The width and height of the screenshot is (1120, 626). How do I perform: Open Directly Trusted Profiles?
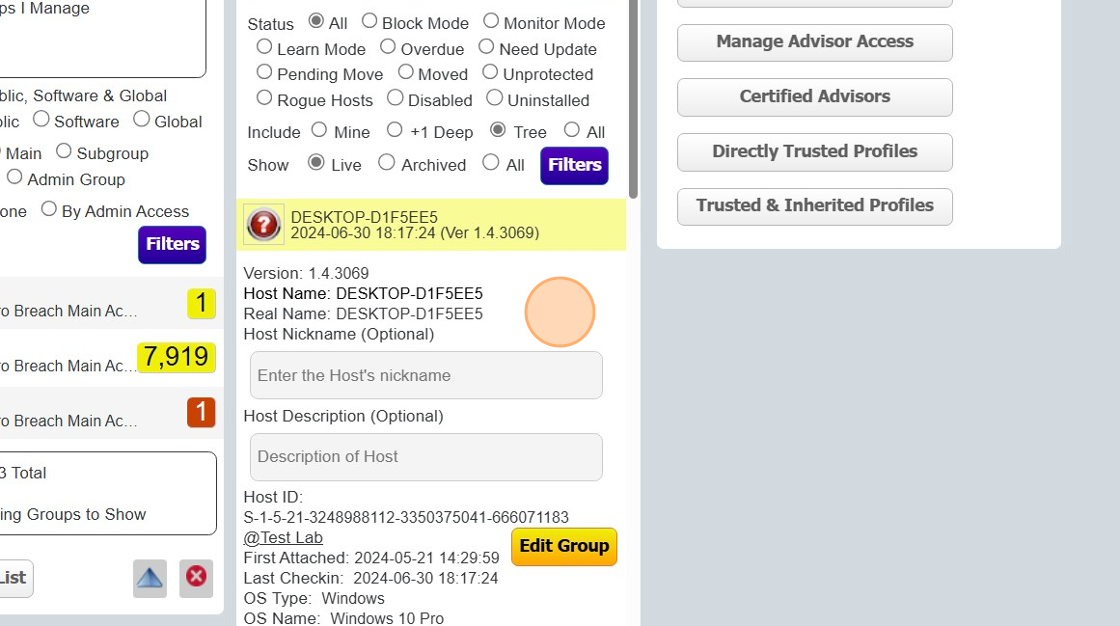coord(814,152)
